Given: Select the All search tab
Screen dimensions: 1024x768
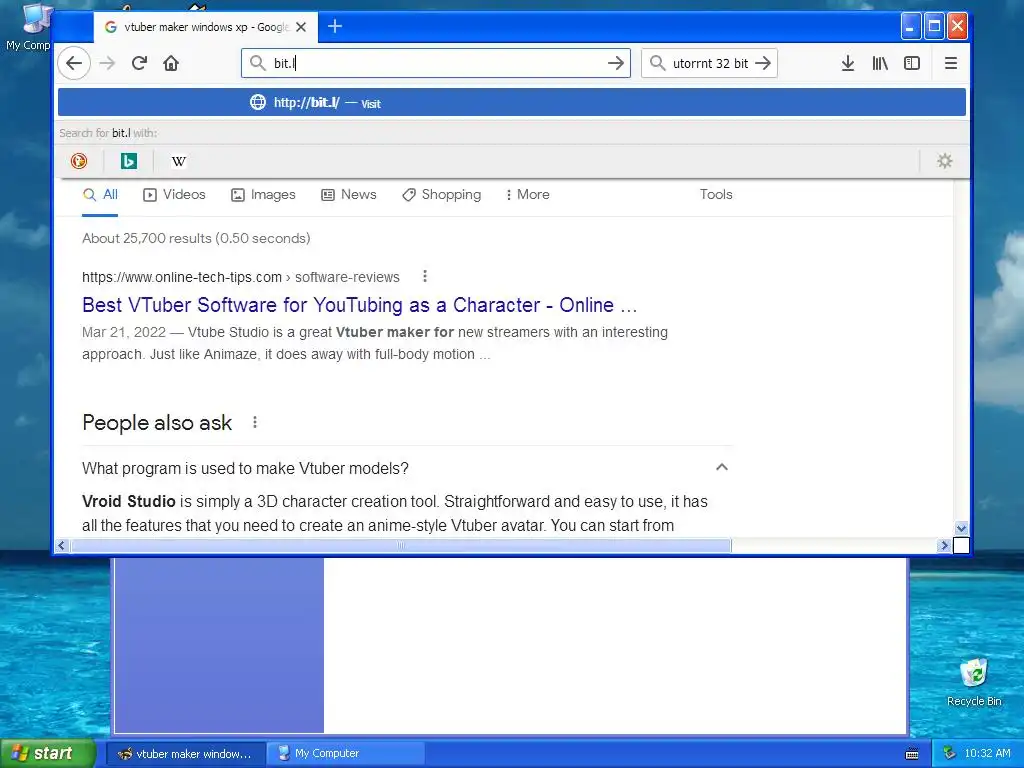Looking at the screenshot, I should pos(101,195).
